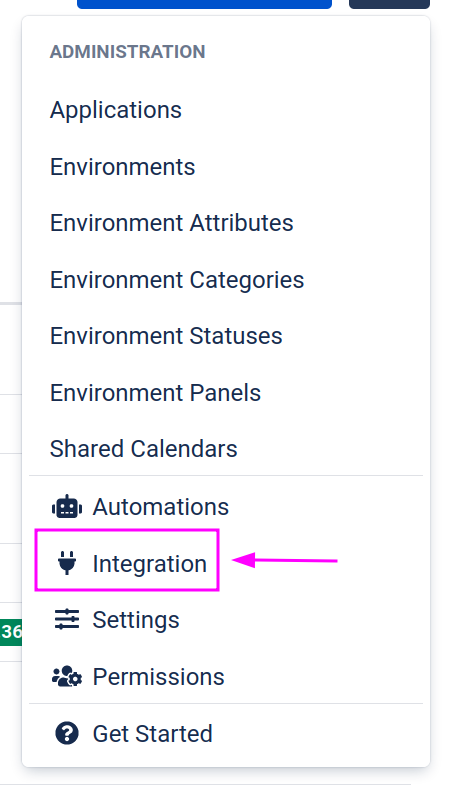455x785 pixels.
Task: Open the Settings text label
Action: [x=136, y=621]
